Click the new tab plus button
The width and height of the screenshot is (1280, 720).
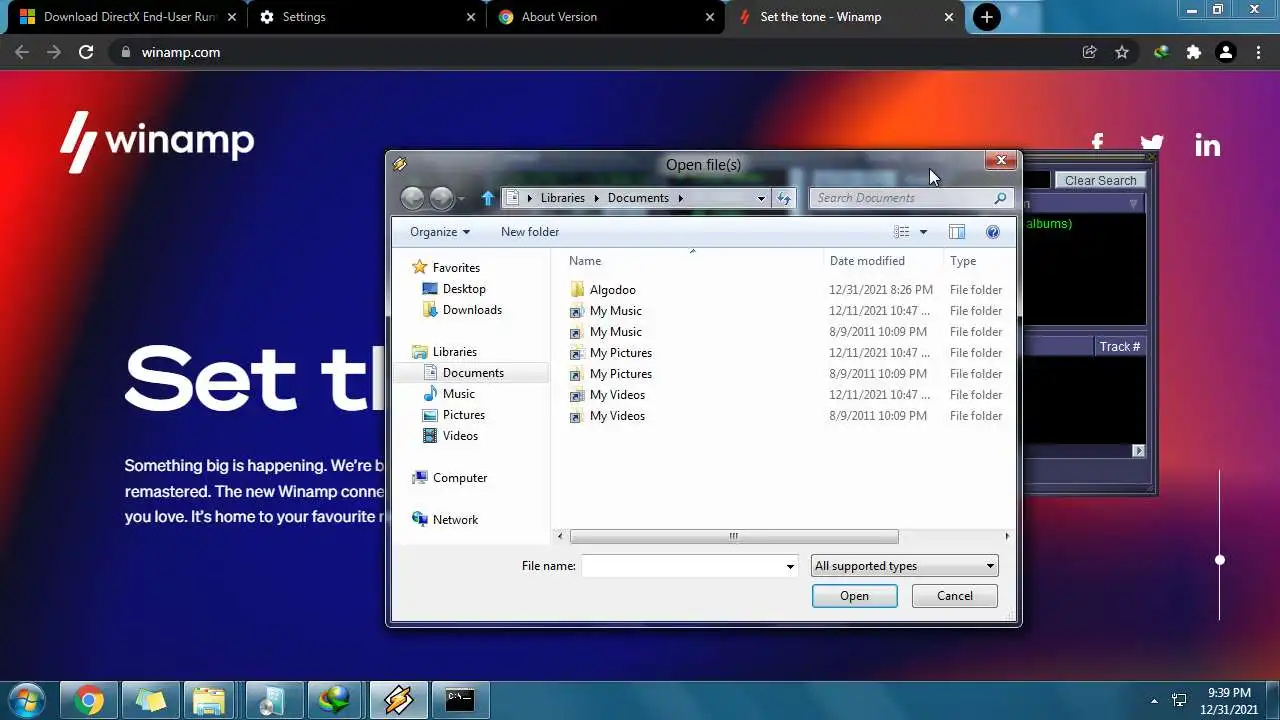(x=987, y=17)
